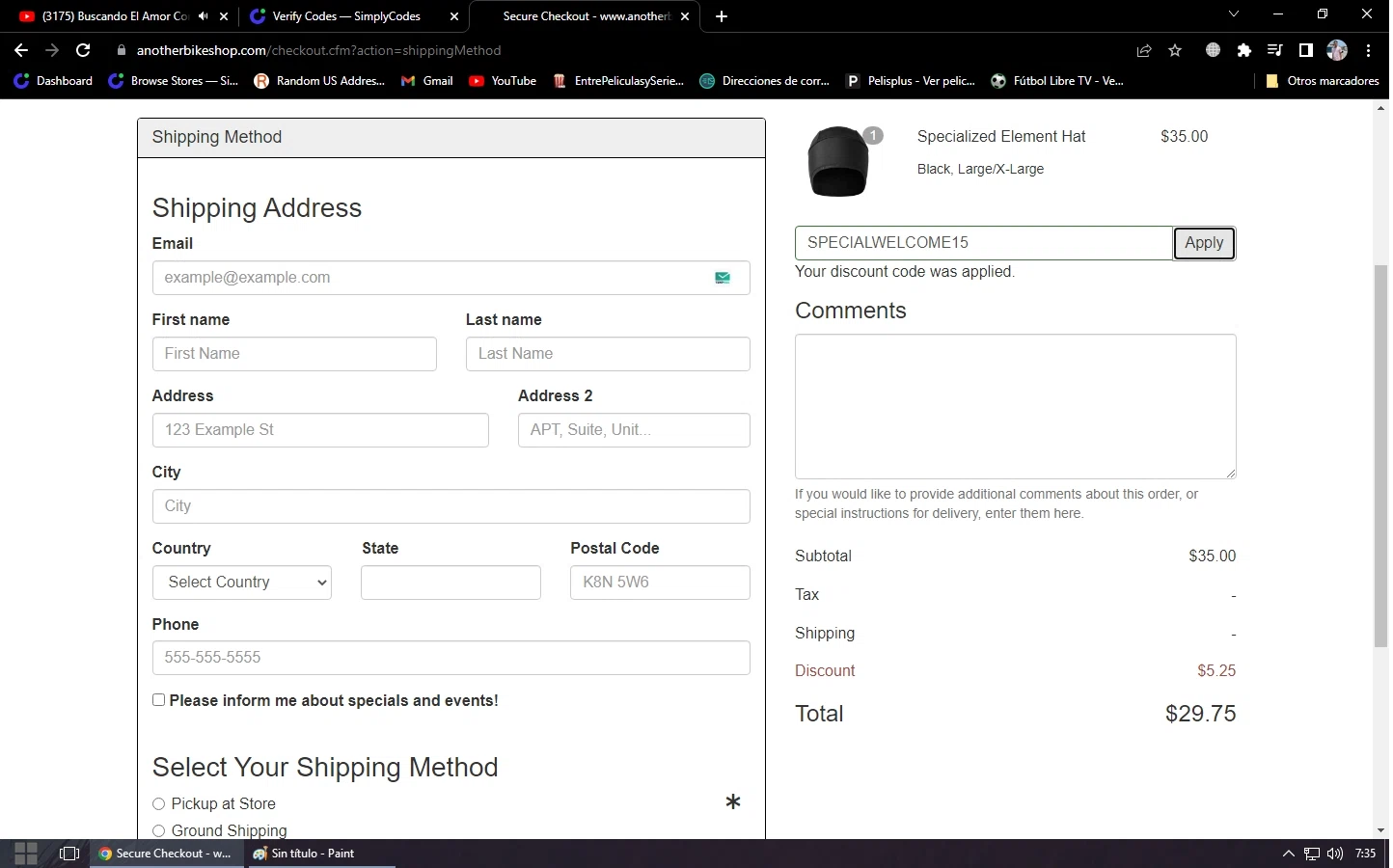This screenshot has height=868, width=1393.
Task: Click the address bar URL
Action: click(x=319, y=50)
